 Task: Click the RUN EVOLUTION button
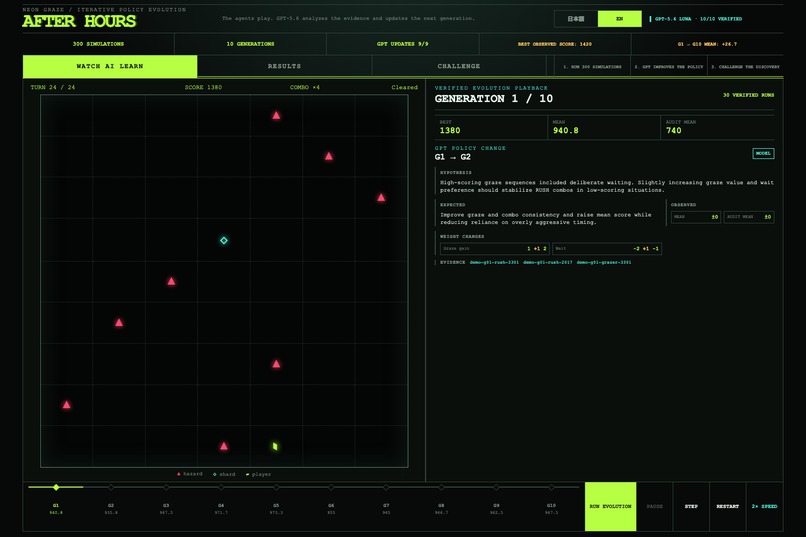pyautogui.click(x=610, y=506)
